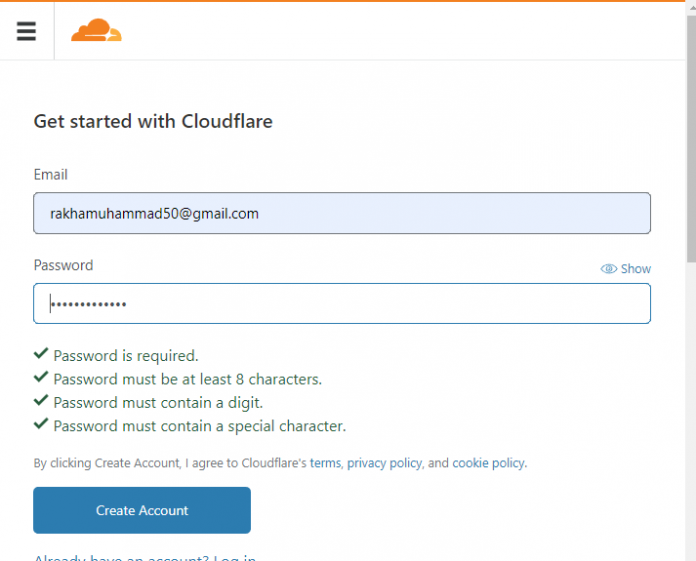Open the privacy policy link

pos(384,463)
